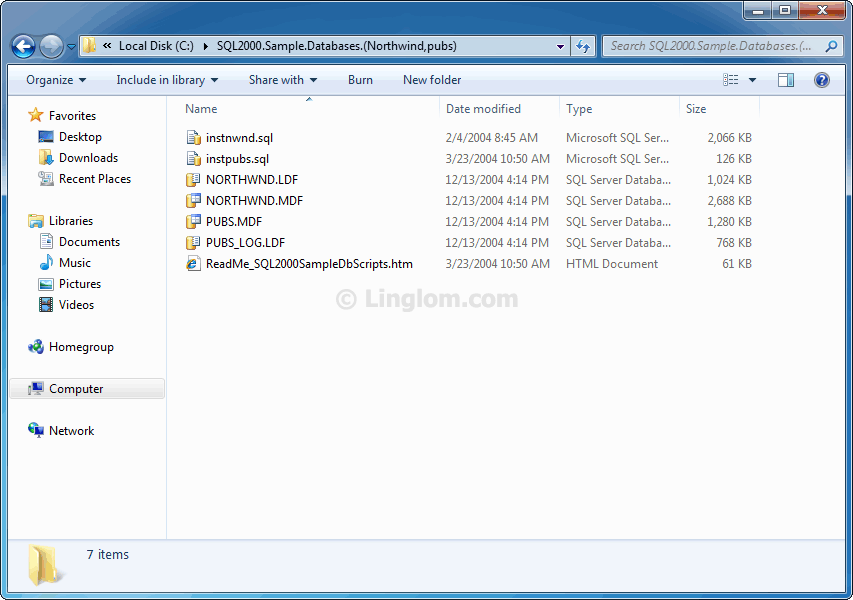This screenshot has height=600, width=853.
Task: Open the recent pages dropdown arrow
Action: tap(71, 47)
